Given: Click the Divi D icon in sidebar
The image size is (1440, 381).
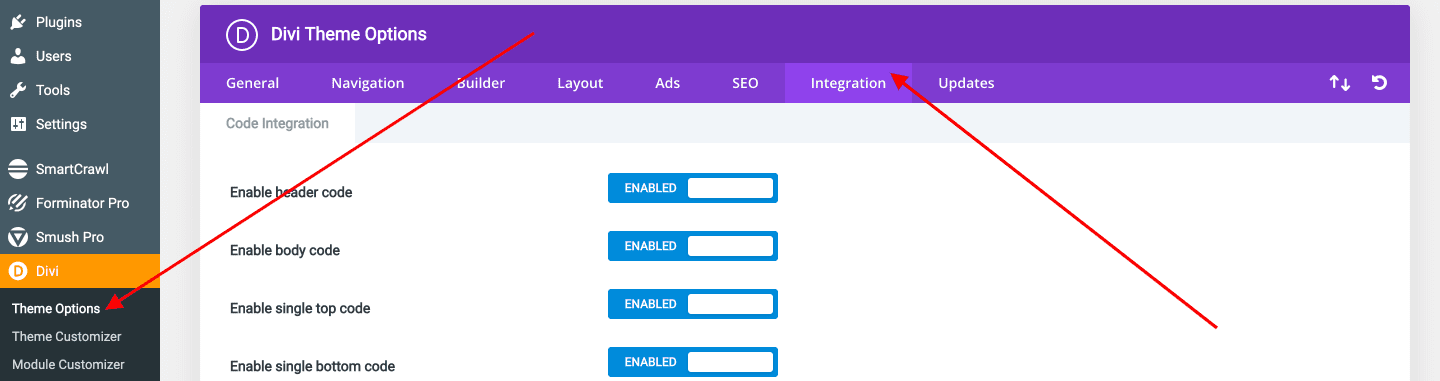Looking at the screenshot, I should [18, 271].
